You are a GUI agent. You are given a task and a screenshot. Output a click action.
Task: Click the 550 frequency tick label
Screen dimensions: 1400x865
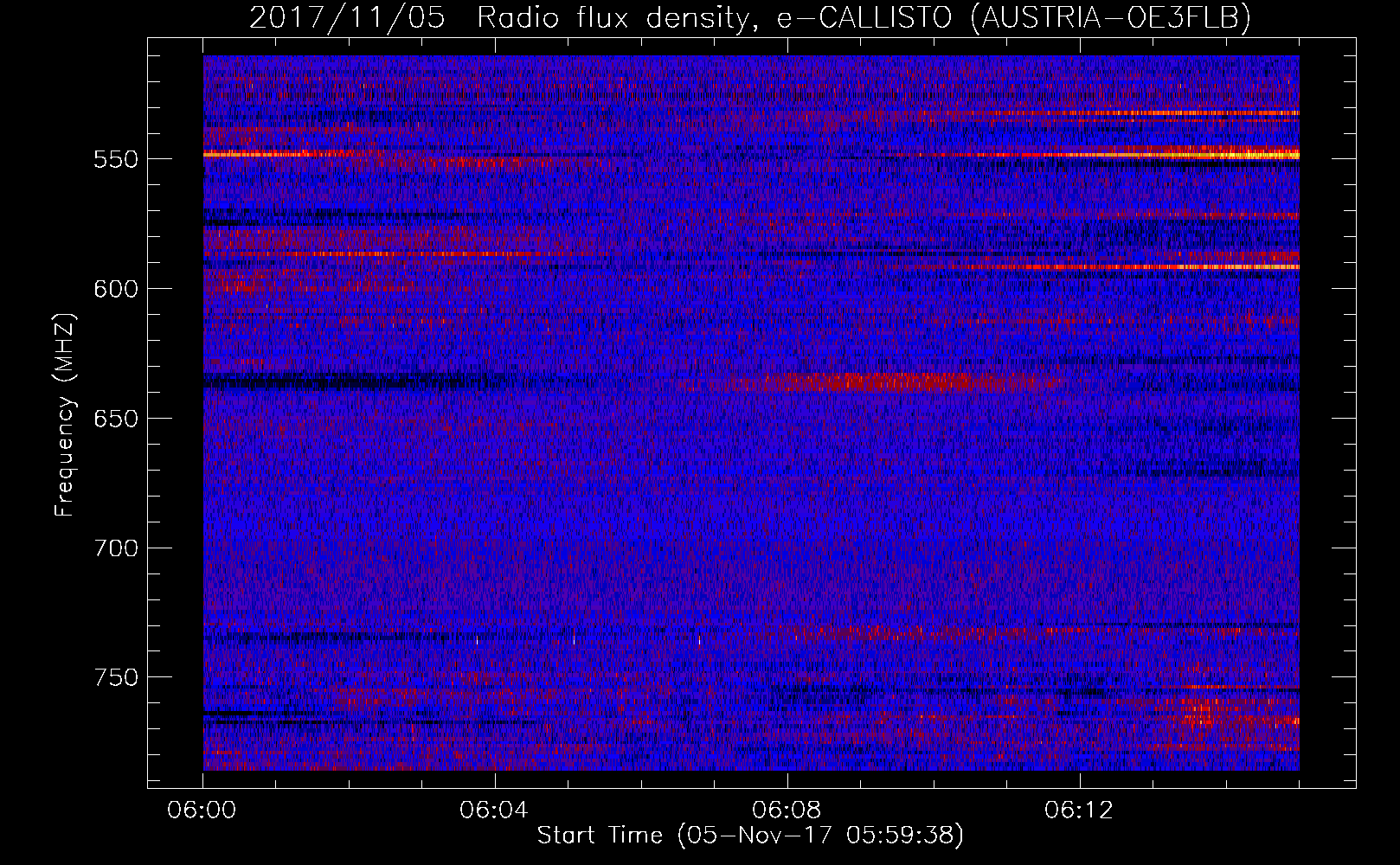(x=116, y=159)
